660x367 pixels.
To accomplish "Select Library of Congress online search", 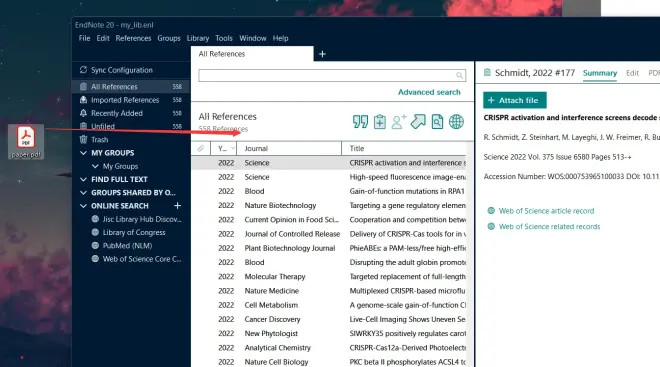I will [x=134, y=232].
